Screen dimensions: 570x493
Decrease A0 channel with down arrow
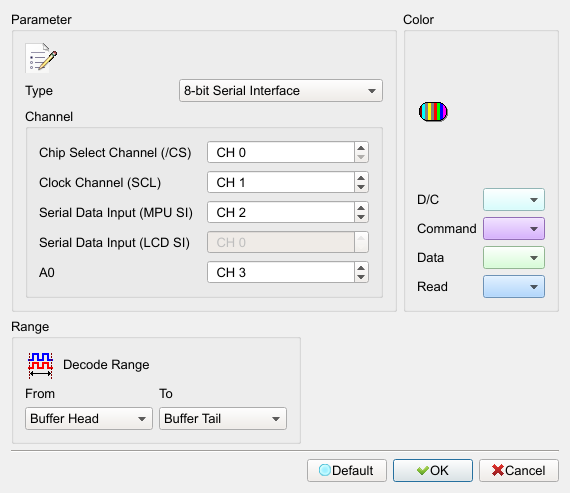click(361, 277)
